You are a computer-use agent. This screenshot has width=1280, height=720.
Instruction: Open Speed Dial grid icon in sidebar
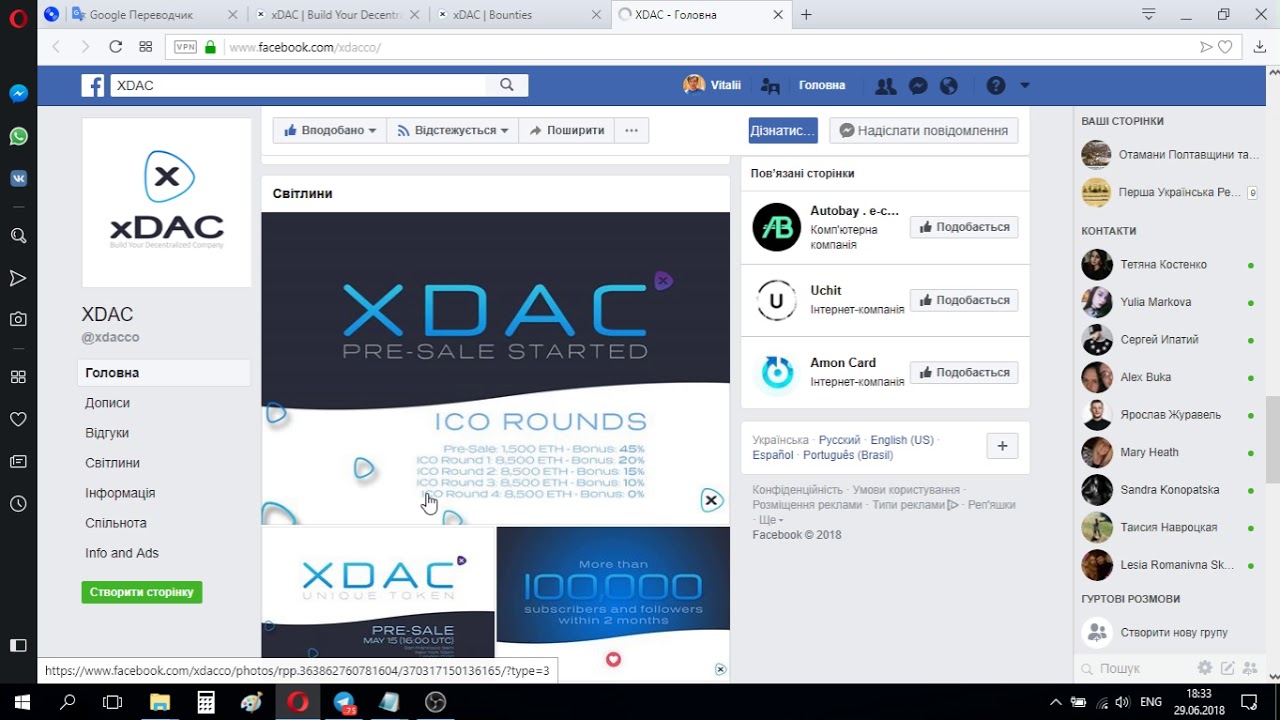(18, 377)
